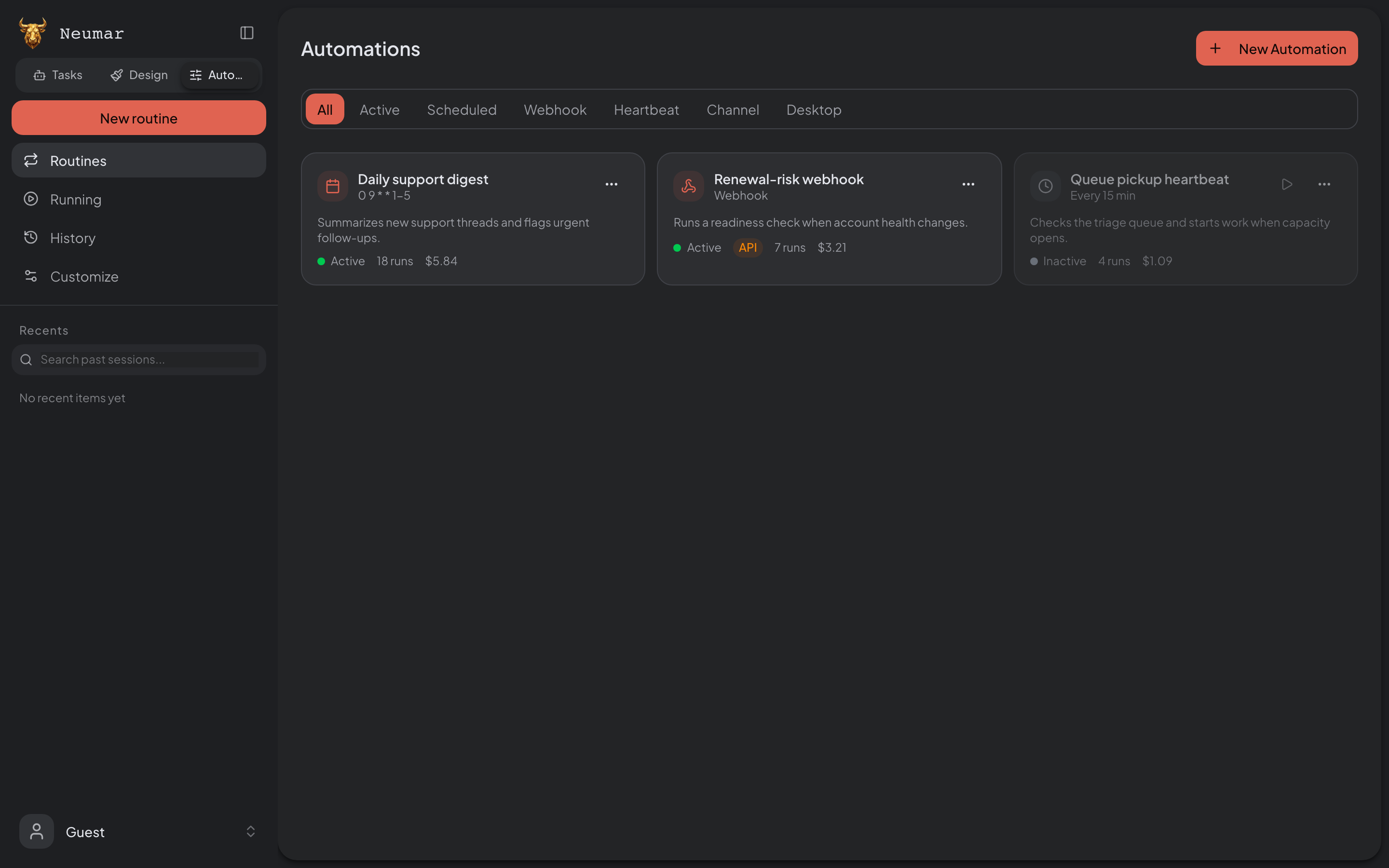Filter automations by Heartbeat
Viewport: 1389px width, 868px height.
pos(646,109)
